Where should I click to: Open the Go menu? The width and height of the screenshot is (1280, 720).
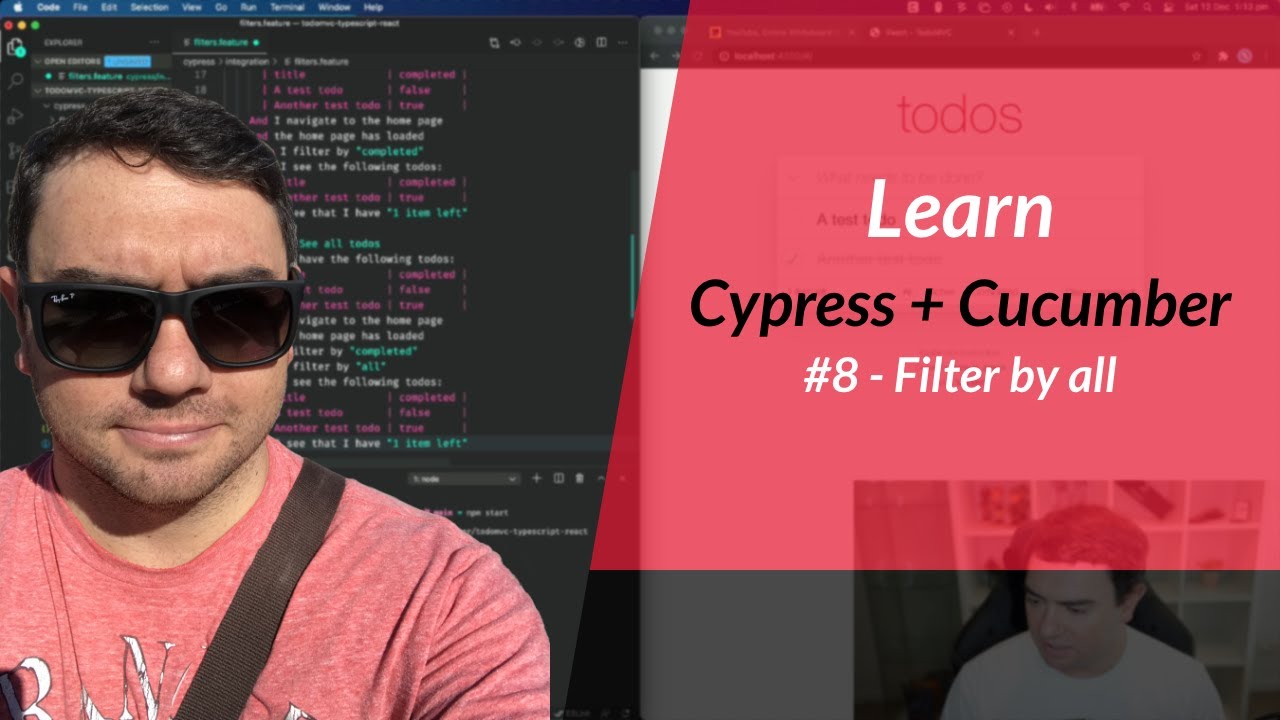221,7
